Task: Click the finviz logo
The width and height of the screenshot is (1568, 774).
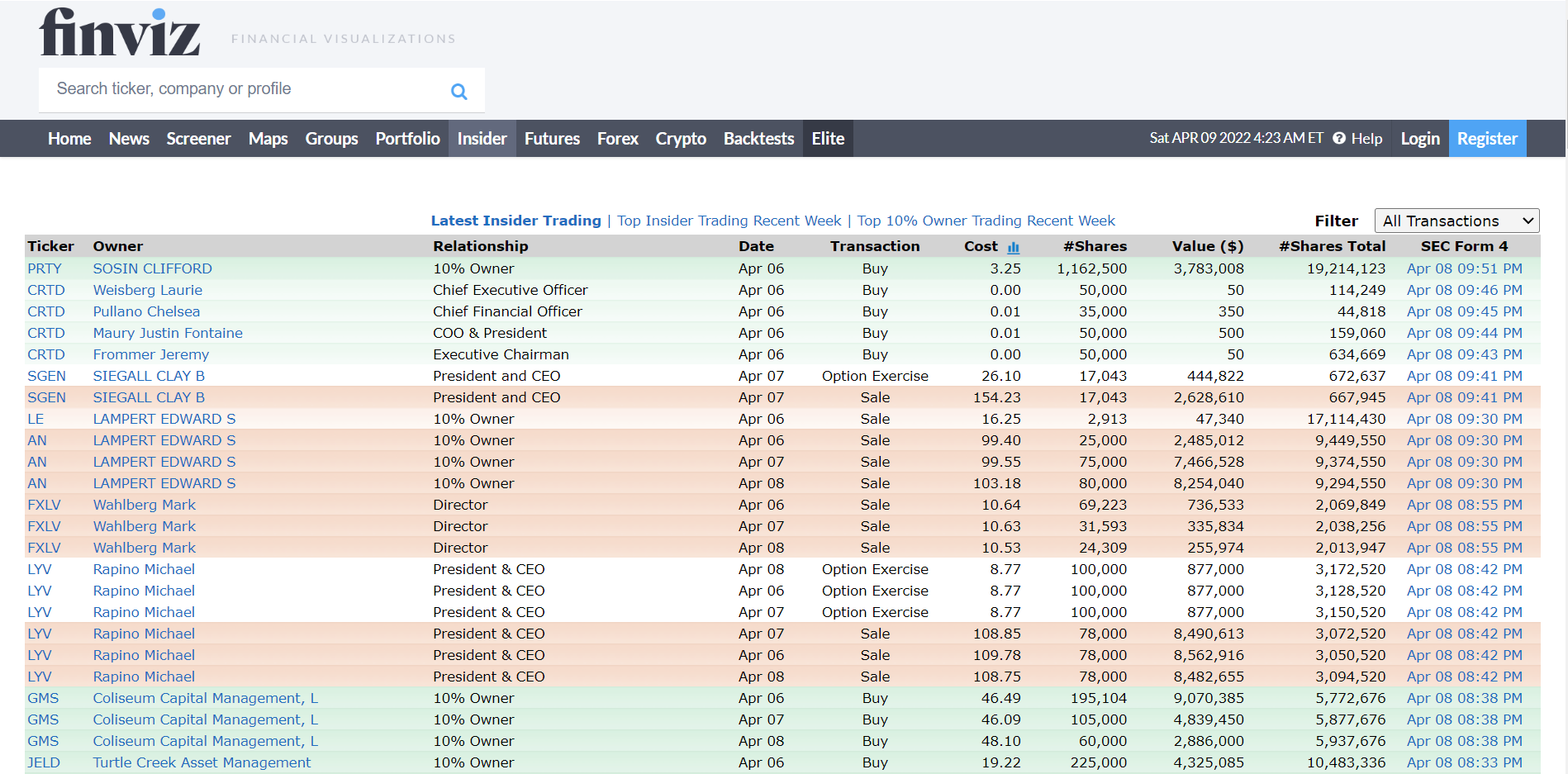Action: point(120,33)
